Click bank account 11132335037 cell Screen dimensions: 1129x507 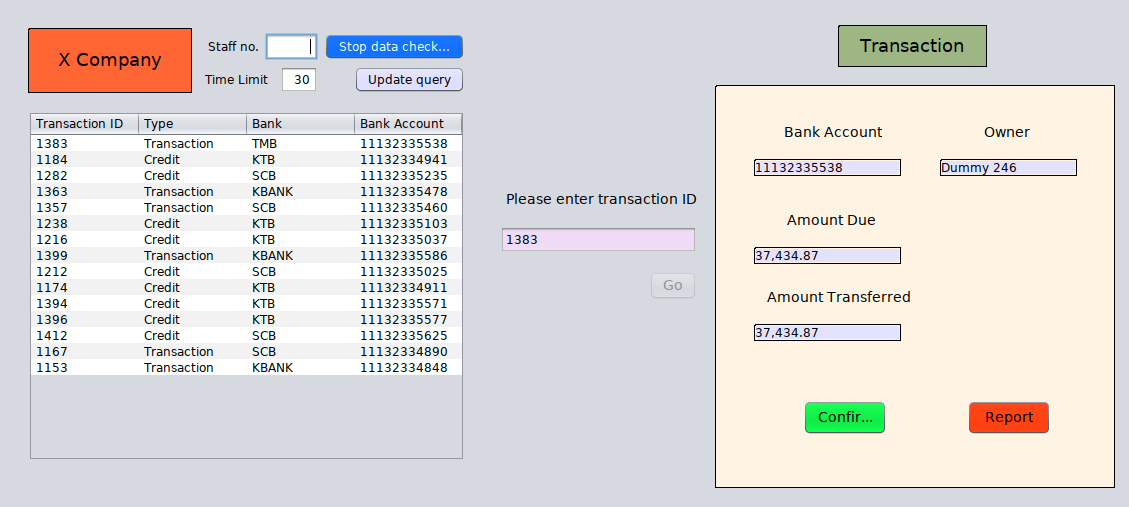(408, 240)
